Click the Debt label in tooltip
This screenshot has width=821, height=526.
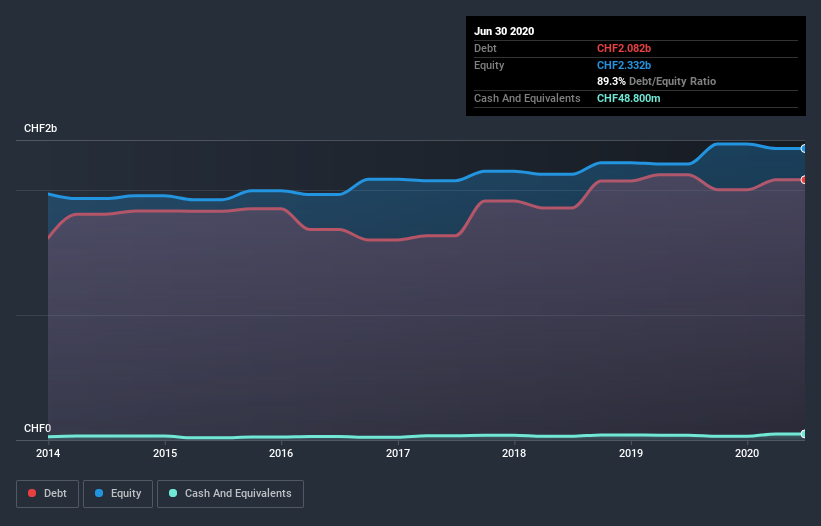(x=485, y=48)
